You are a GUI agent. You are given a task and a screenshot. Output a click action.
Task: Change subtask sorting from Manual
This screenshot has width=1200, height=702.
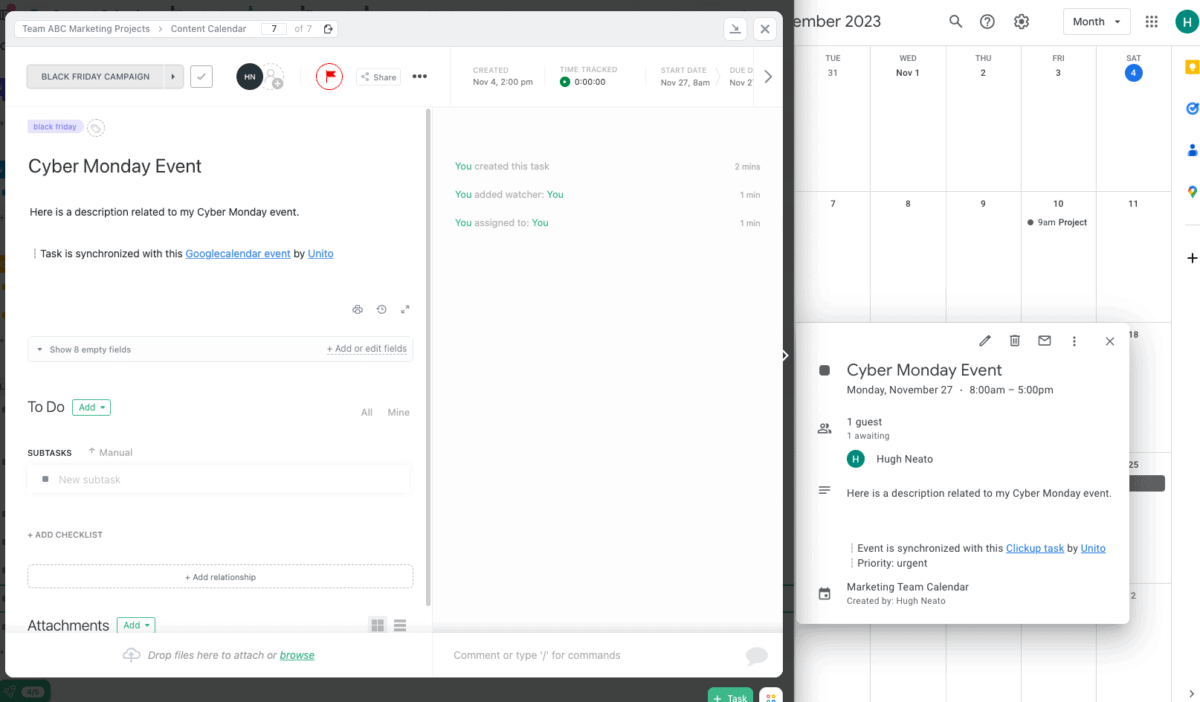pyautogui.click(x=110, y=452)
